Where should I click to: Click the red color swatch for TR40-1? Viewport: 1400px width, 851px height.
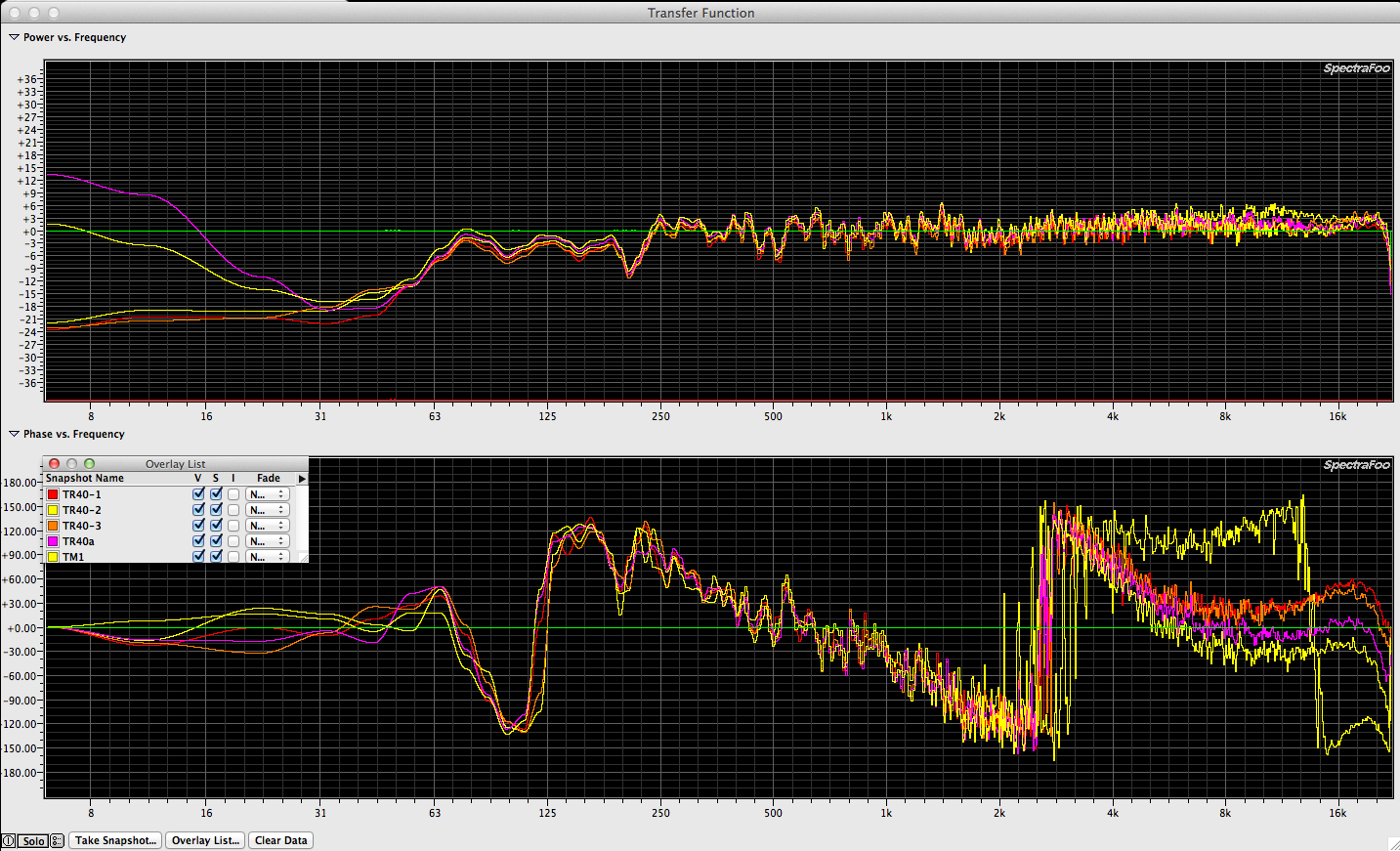coord(53,494)
